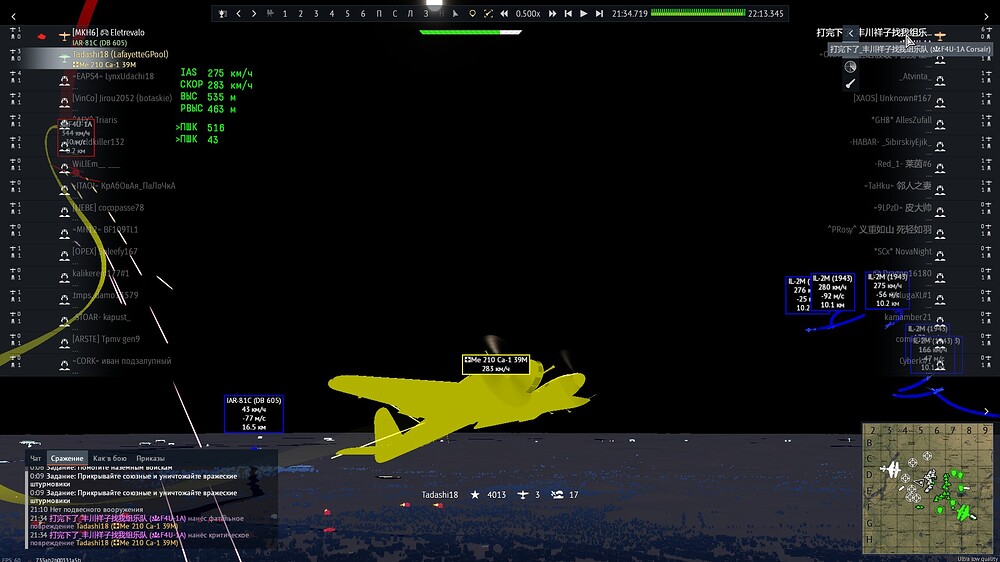
Task: Select player [ARSTE] Tpmv gen9
Action: (x=106, y=339)
